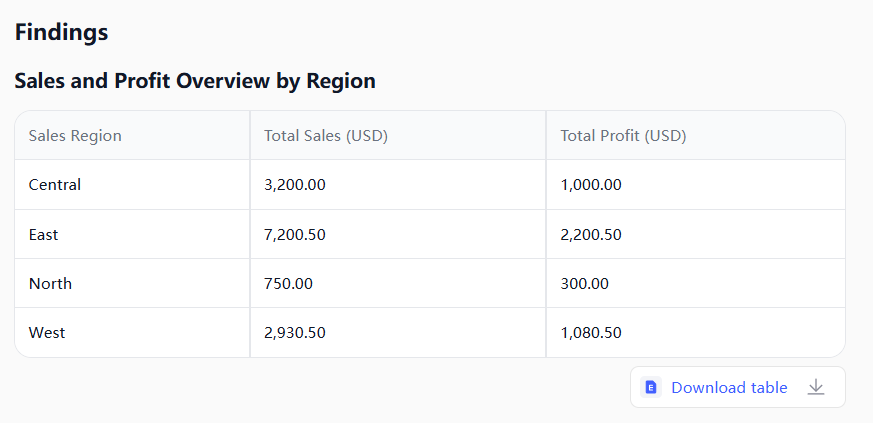
Task: Click the download arrow icon
Action: coord(816,387)
